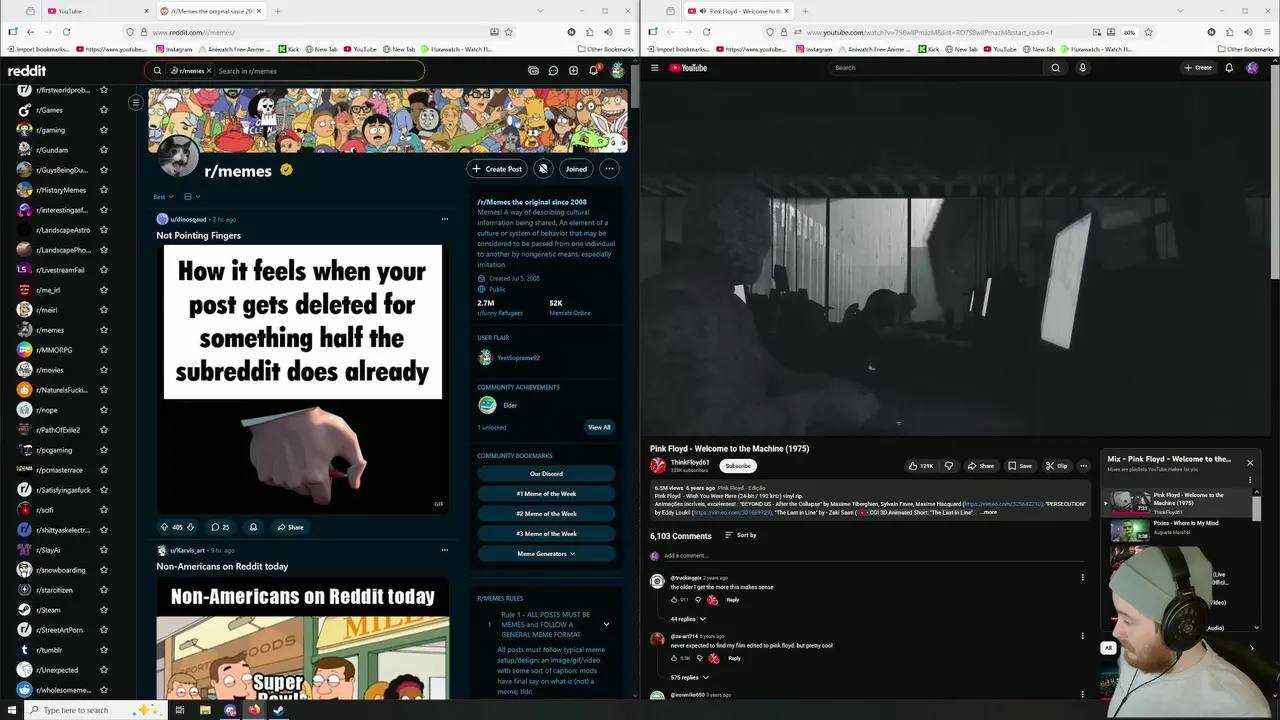The width and height of the screenshot is (1280, 720).
Task: Select Pink Floyd tab in right browser
Action: (x=738, y=11)
